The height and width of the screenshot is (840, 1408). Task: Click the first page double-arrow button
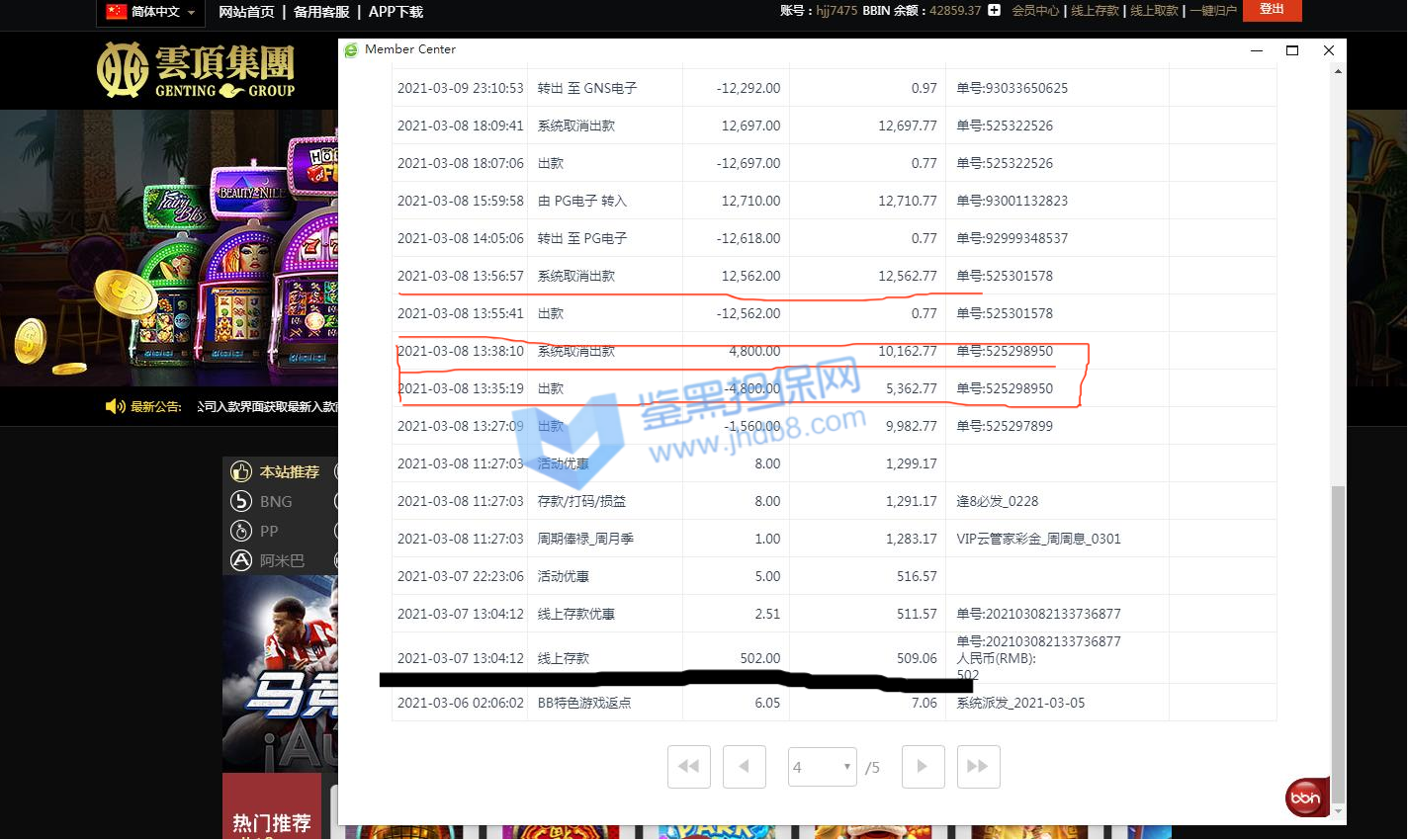coord(689,767)
